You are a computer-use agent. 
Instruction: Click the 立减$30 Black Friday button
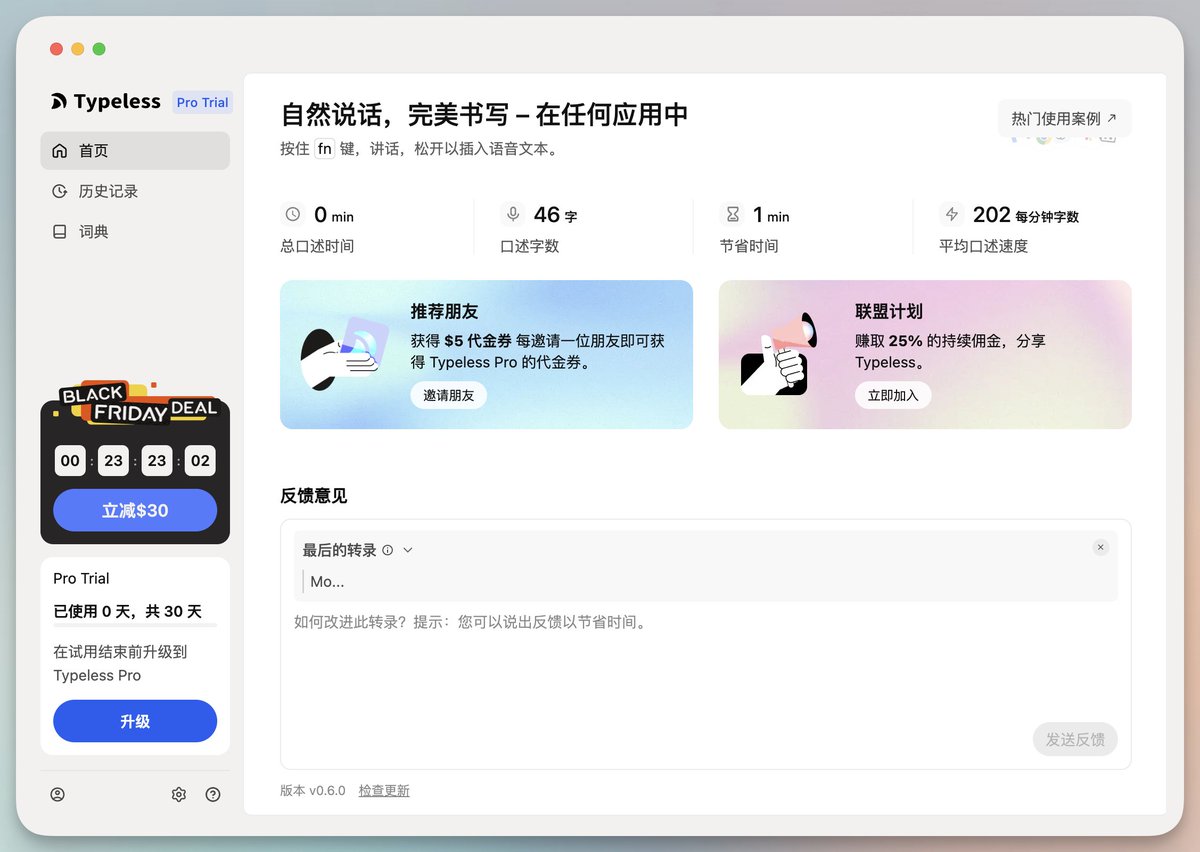135,510
